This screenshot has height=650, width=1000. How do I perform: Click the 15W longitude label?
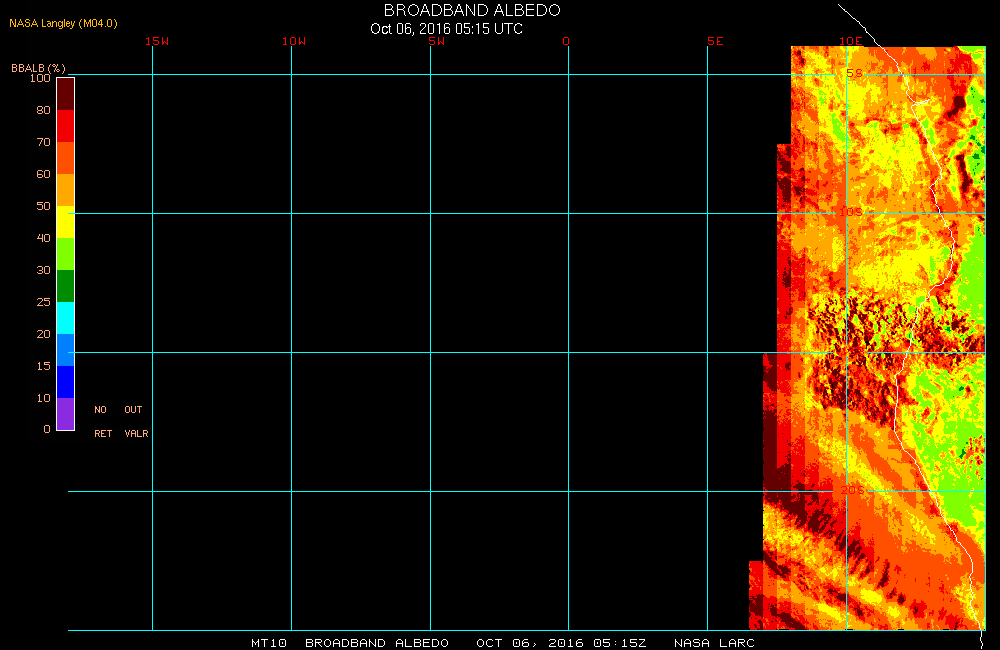156,41
